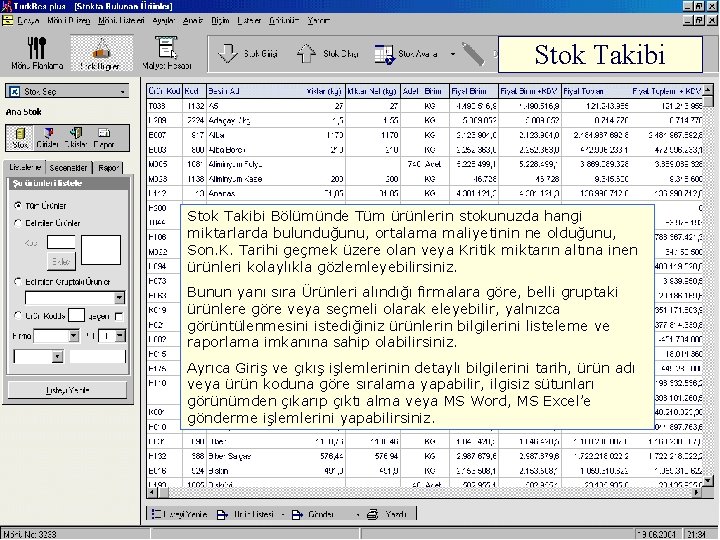Screen dimensions: 720x540
Task: Click the Yazdır label in bottom toolbar
Action: tap(396, 515)
